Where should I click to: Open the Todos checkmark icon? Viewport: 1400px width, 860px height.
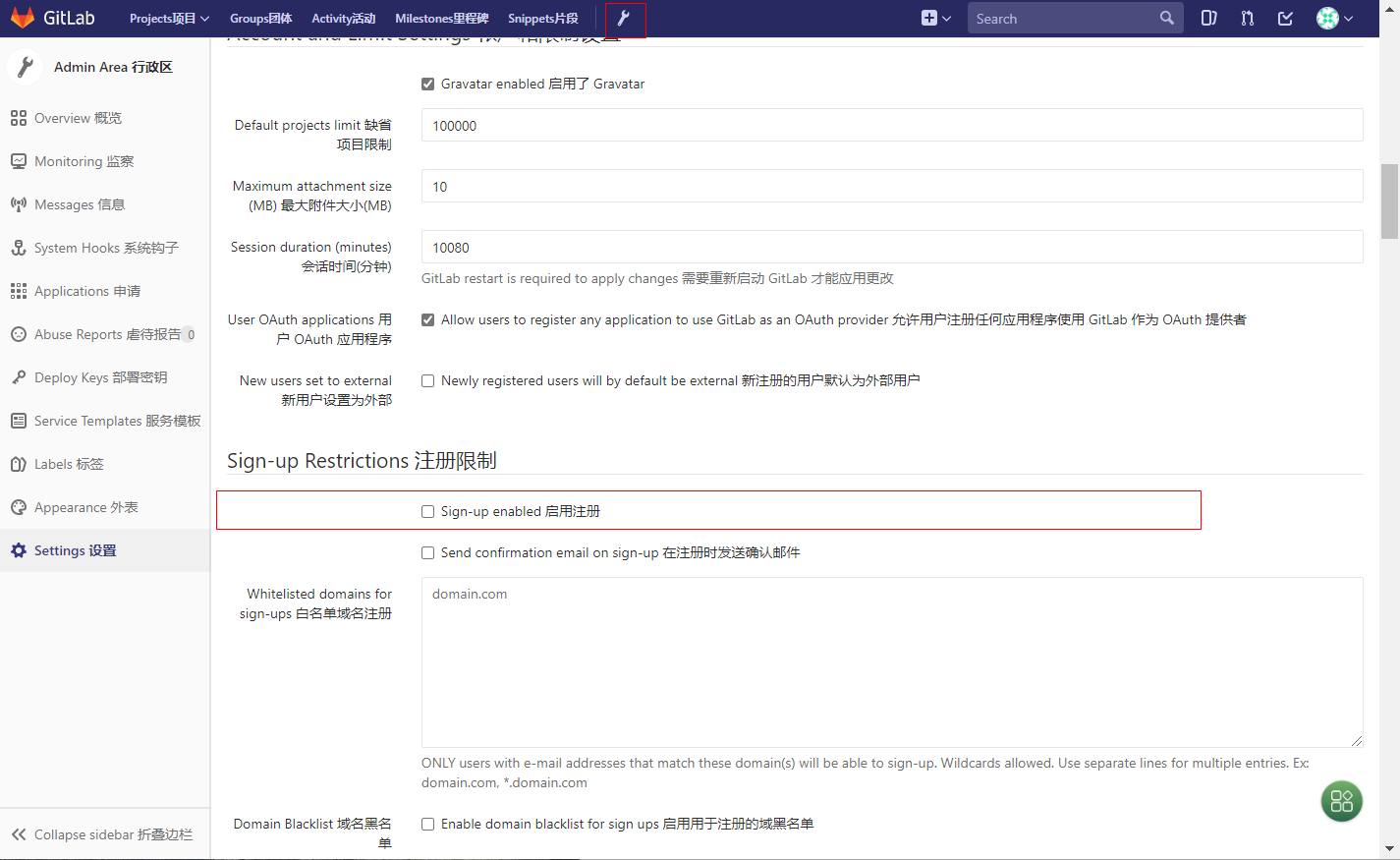[x=1285, y=18]
